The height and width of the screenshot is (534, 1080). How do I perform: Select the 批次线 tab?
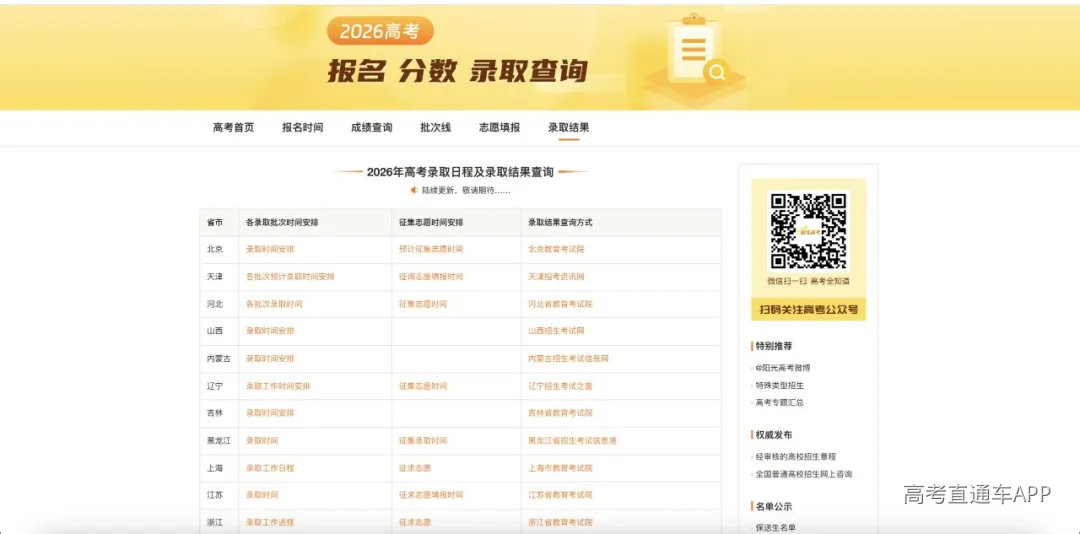(435, 127)
